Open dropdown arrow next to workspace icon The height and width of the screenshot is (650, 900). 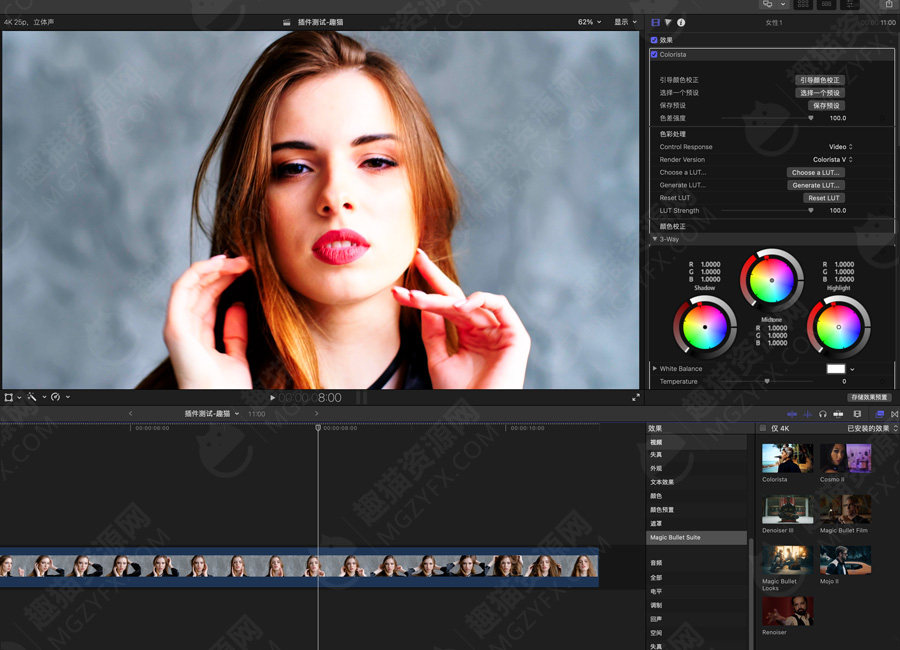click(x=783, y=4)
